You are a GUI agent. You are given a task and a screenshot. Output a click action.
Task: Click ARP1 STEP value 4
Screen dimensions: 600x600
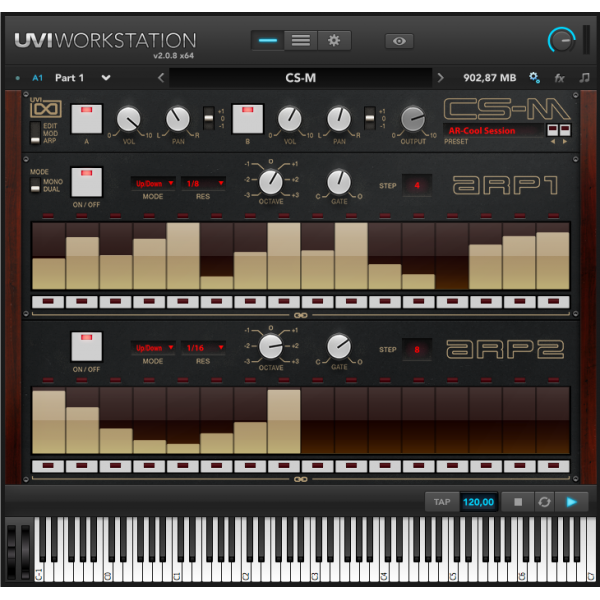click(417, 186)
